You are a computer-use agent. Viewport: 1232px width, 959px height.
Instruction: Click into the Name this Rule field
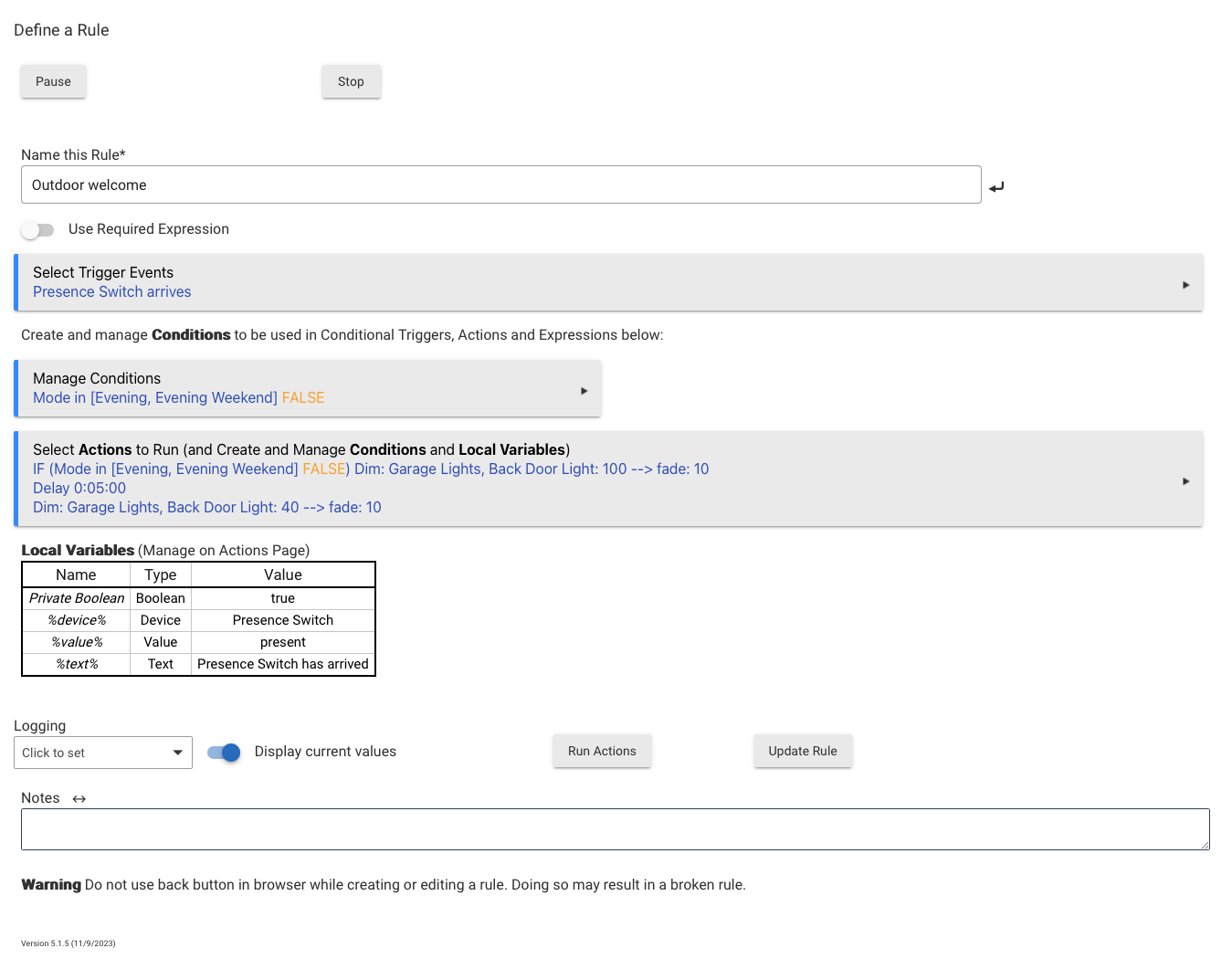pos(500,184)
